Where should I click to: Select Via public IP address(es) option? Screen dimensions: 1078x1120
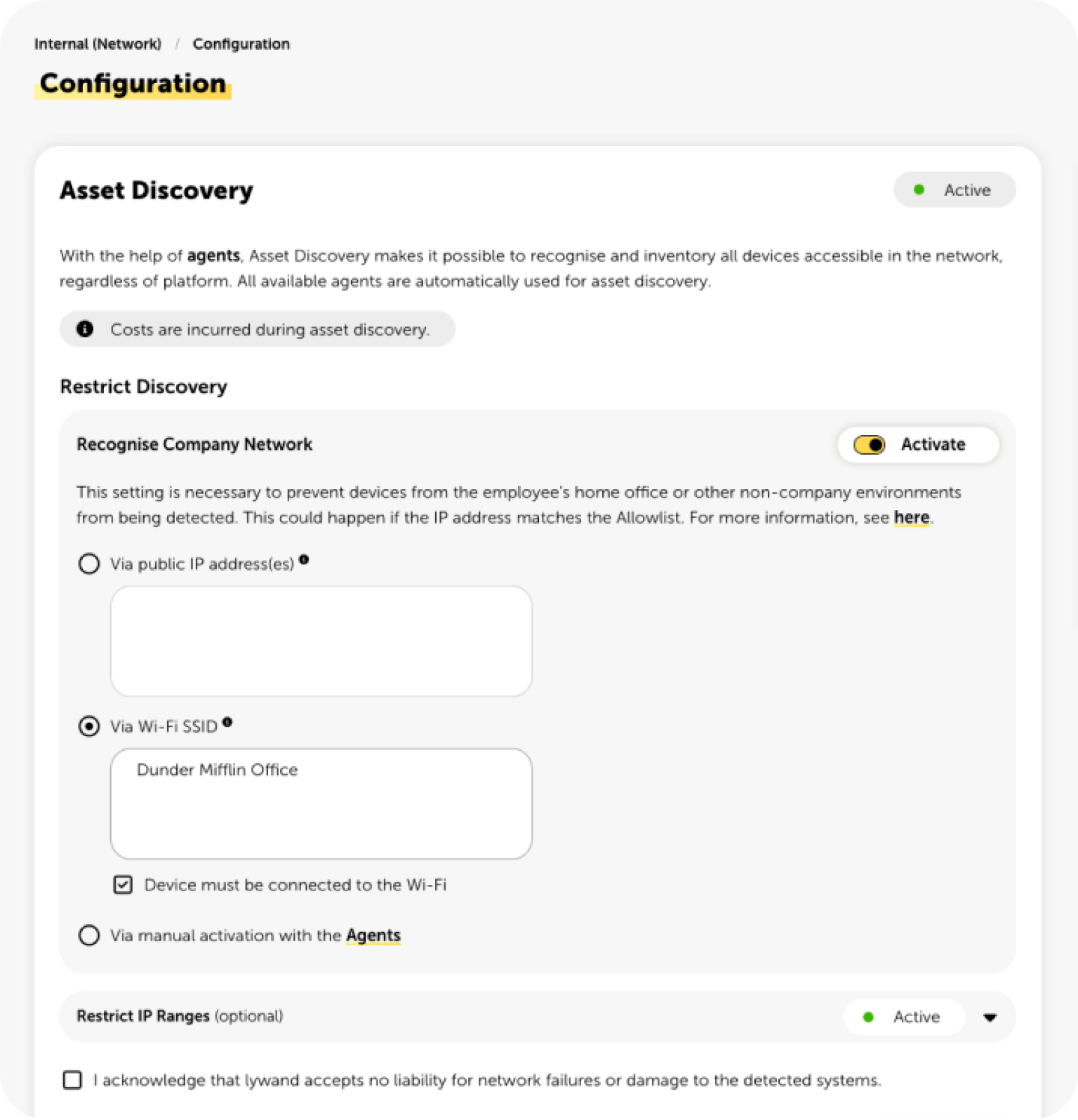pos(89,564)
